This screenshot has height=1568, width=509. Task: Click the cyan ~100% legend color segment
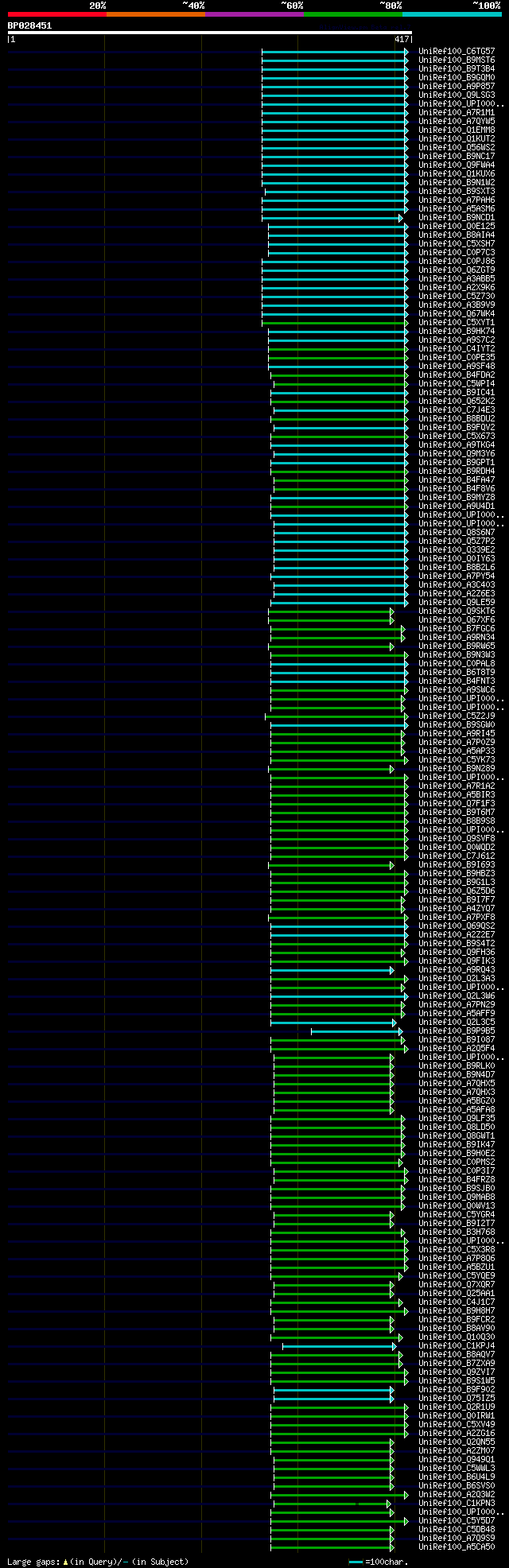tap(452, 14)
